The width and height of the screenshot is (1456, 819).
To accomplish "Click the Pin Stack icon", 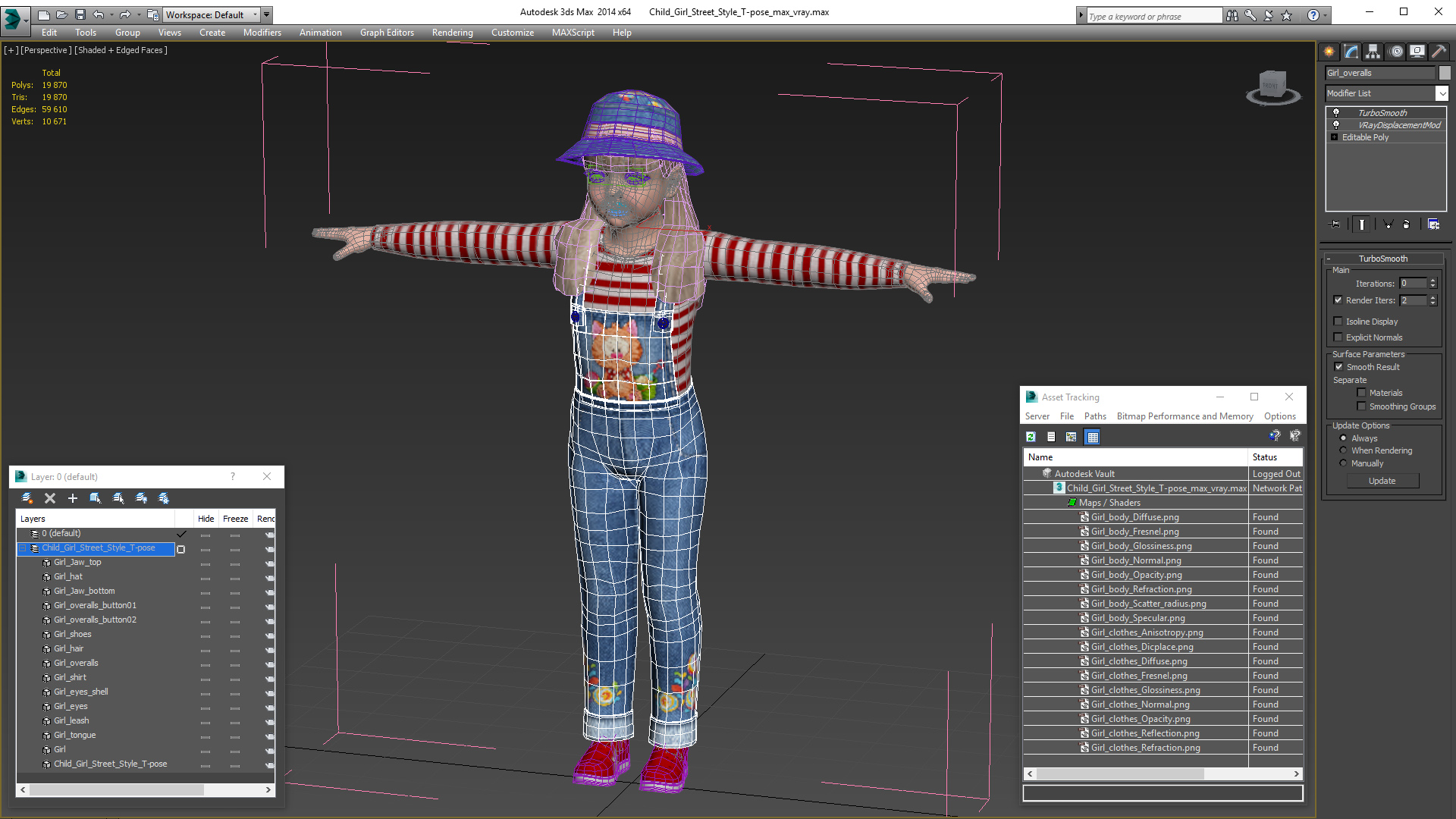I will (x=1335, y=224).
